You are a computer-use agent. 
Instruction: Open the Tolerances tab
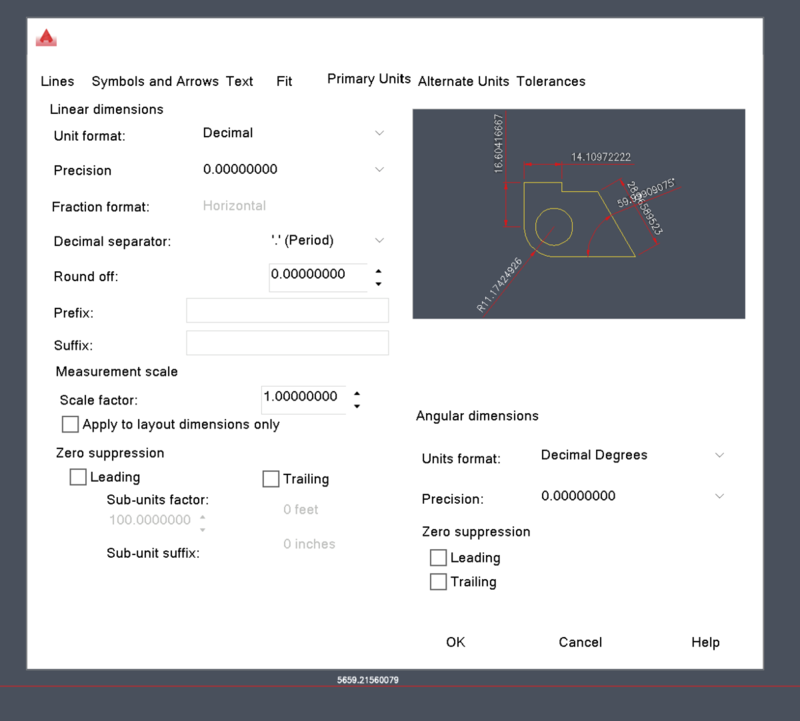(x=550, y=81)
